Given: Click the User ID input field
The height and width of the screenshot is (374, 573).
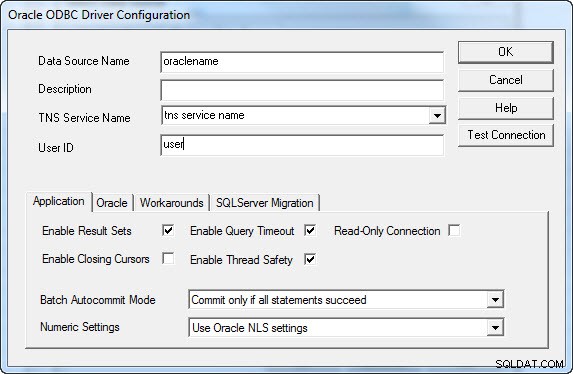Looking at the screenshot, I should click(x=302, y=145).
